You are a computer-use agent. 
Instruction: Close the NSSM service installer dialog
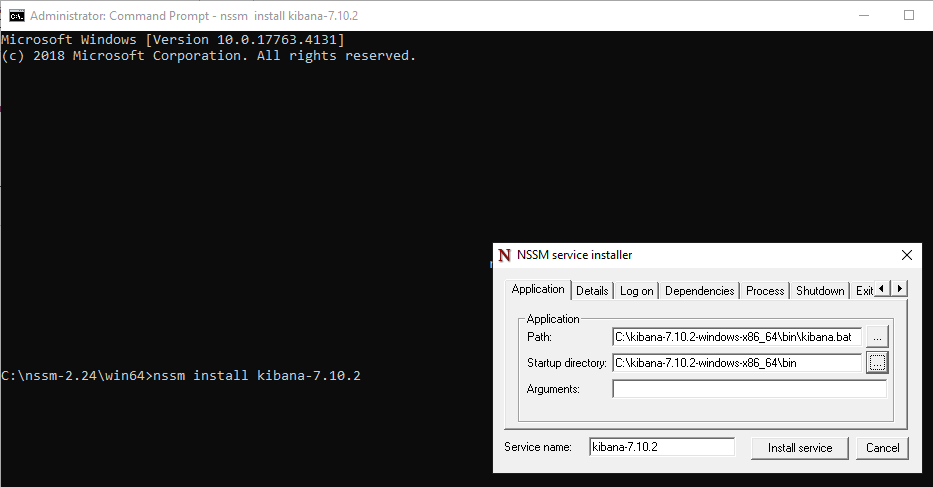[906, 255]
